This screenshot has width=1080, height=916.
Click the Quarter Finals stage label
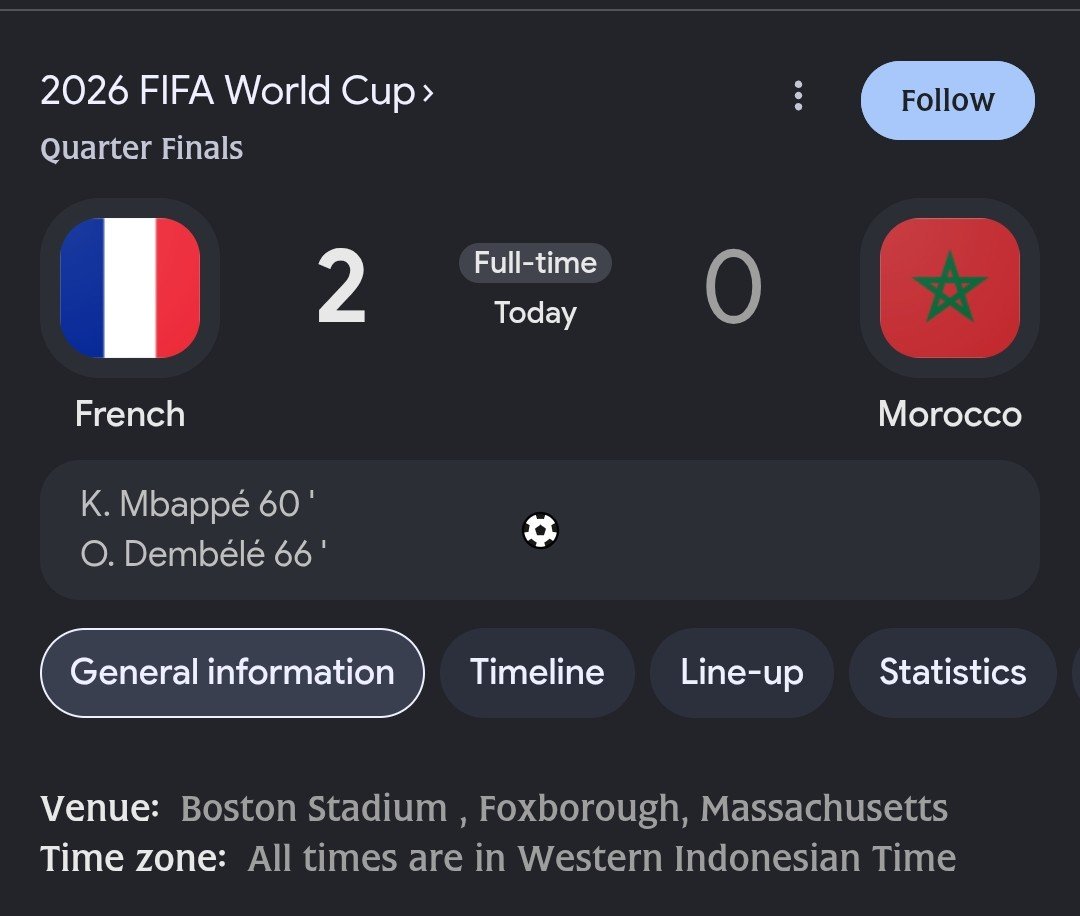point(142,148)
